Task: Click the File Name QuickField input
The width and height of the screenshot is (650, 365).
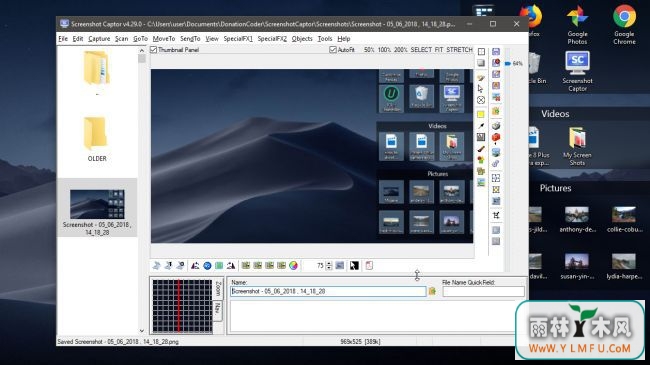Action: (x=483, y=292)
